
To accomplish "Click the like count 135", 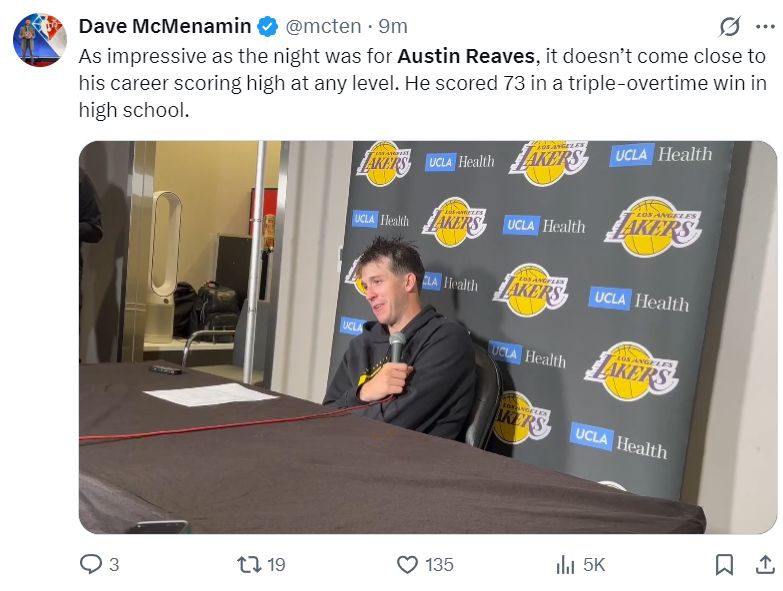I will [439, 565].
